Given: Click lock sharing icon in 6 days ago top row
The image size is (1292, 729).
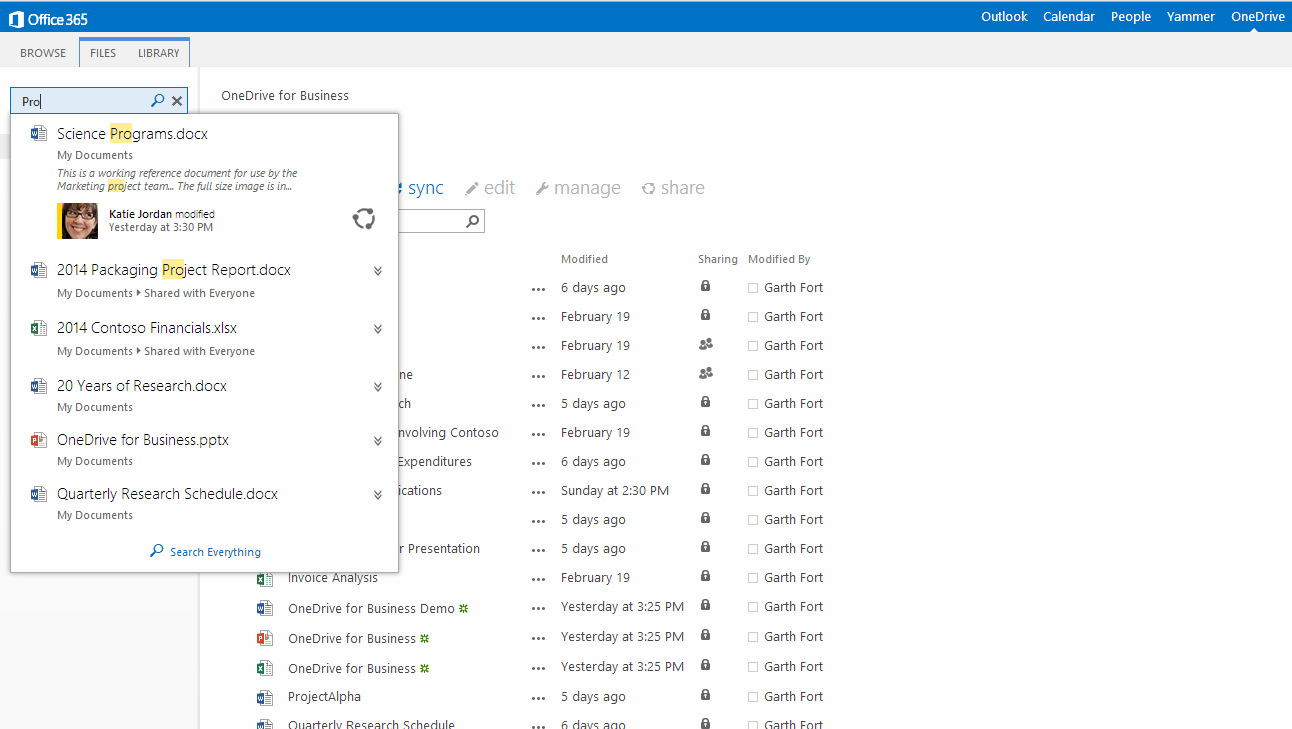Looking at the screenshot, I should pos(705,287).
